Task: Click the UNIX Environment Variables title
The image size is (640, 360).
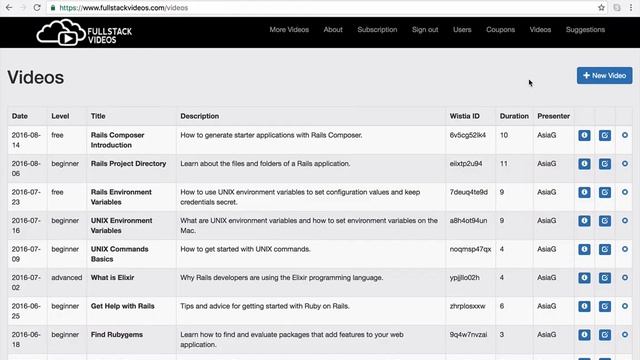Action: [x=121, y=225]
